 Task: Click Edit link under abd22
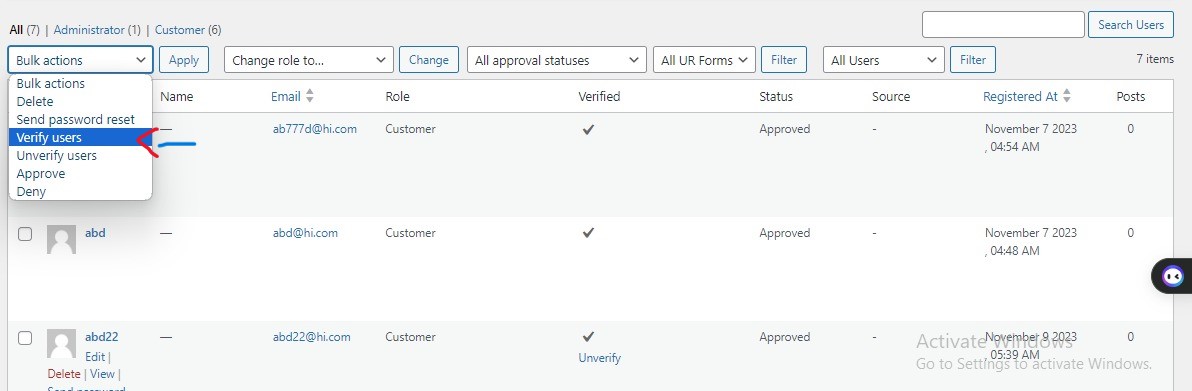pos(95,356)
